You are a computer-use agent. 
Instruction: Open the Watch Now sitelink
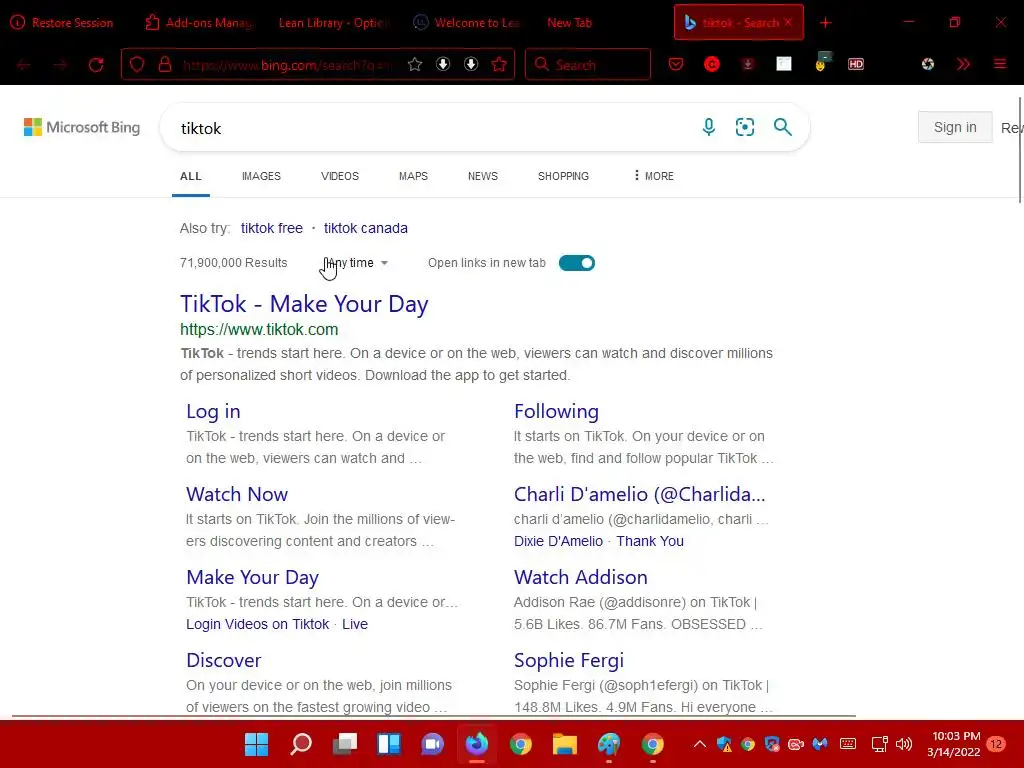pyautogui.click(x=236, y=494)
